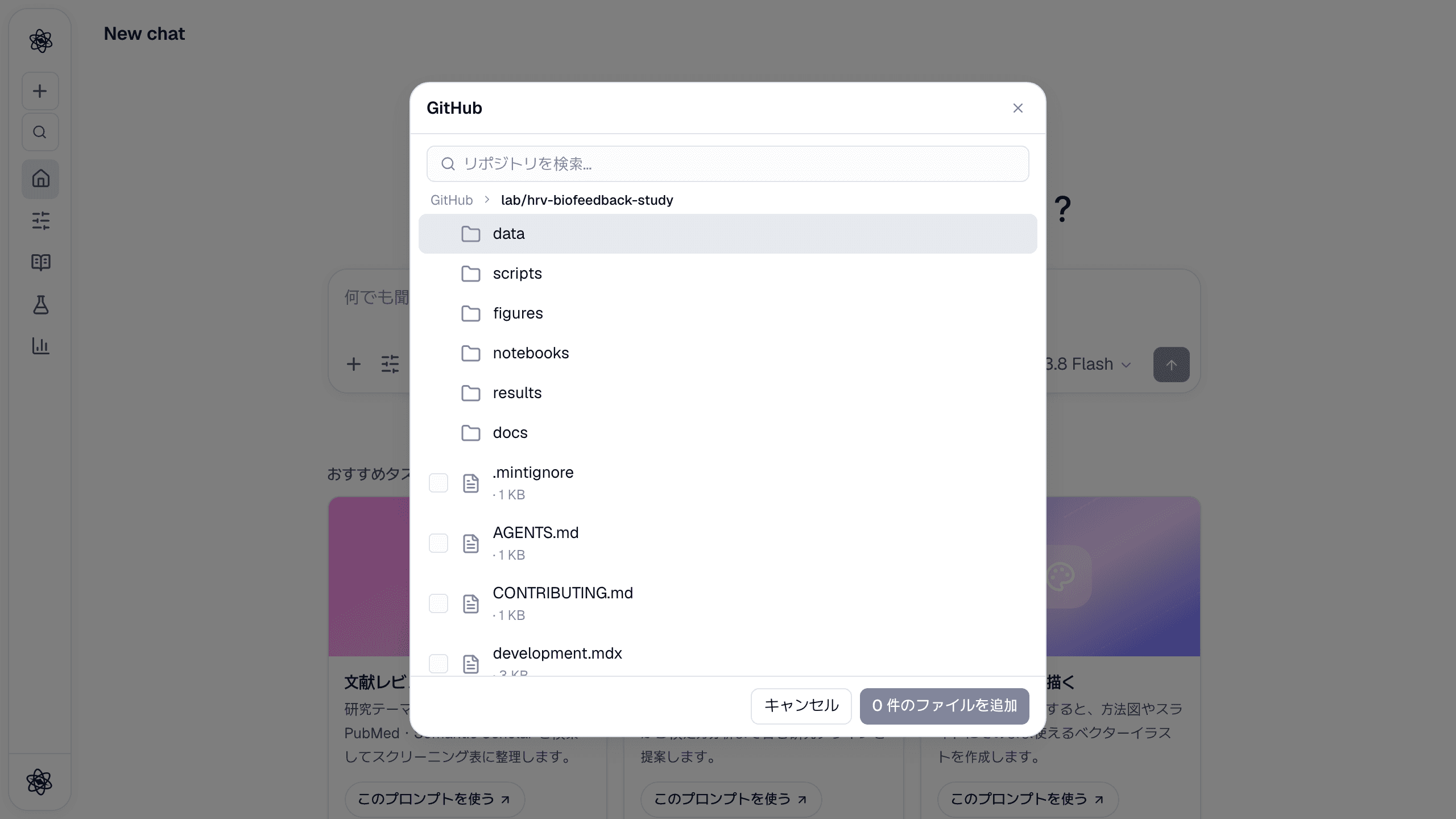The height and width of the screenshot is (819, 1456).
Task: Open the results folder
Action: point(728,393)
